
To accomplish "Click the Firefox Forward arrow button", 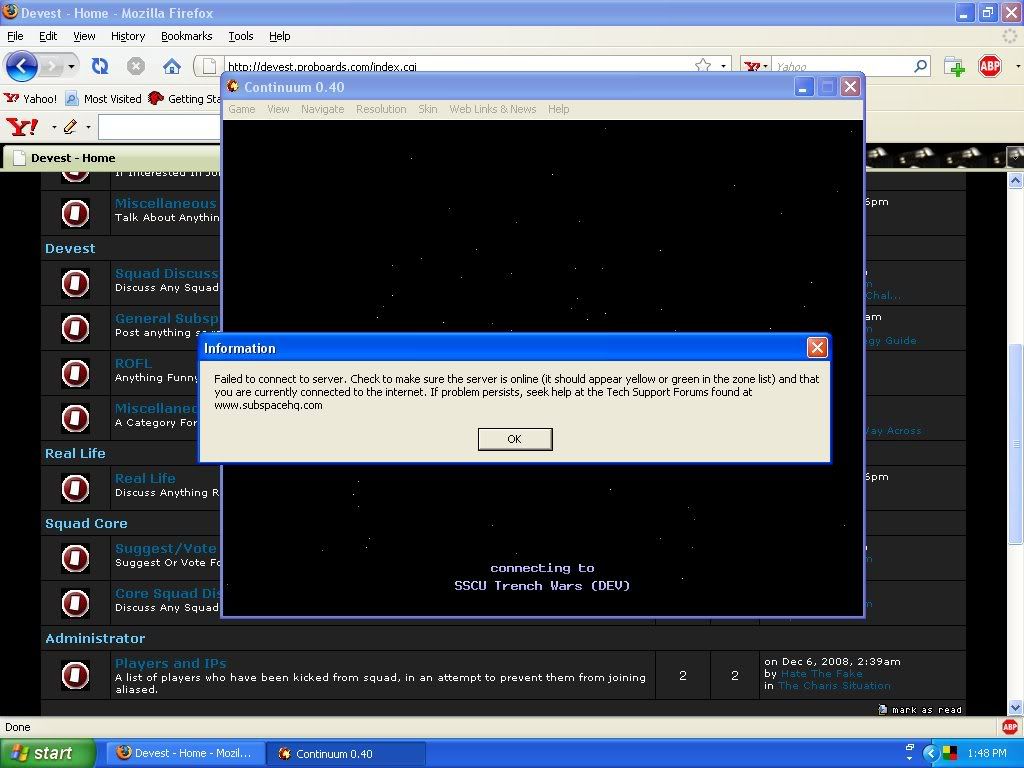I will click(50, 66).
